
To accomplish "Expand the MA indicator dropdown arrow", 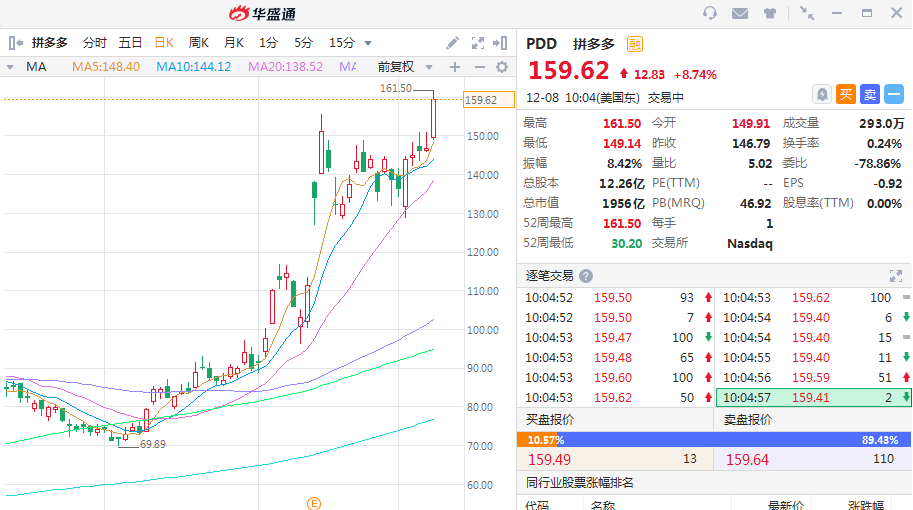I will pyautogui.click(x=10, y=68).
